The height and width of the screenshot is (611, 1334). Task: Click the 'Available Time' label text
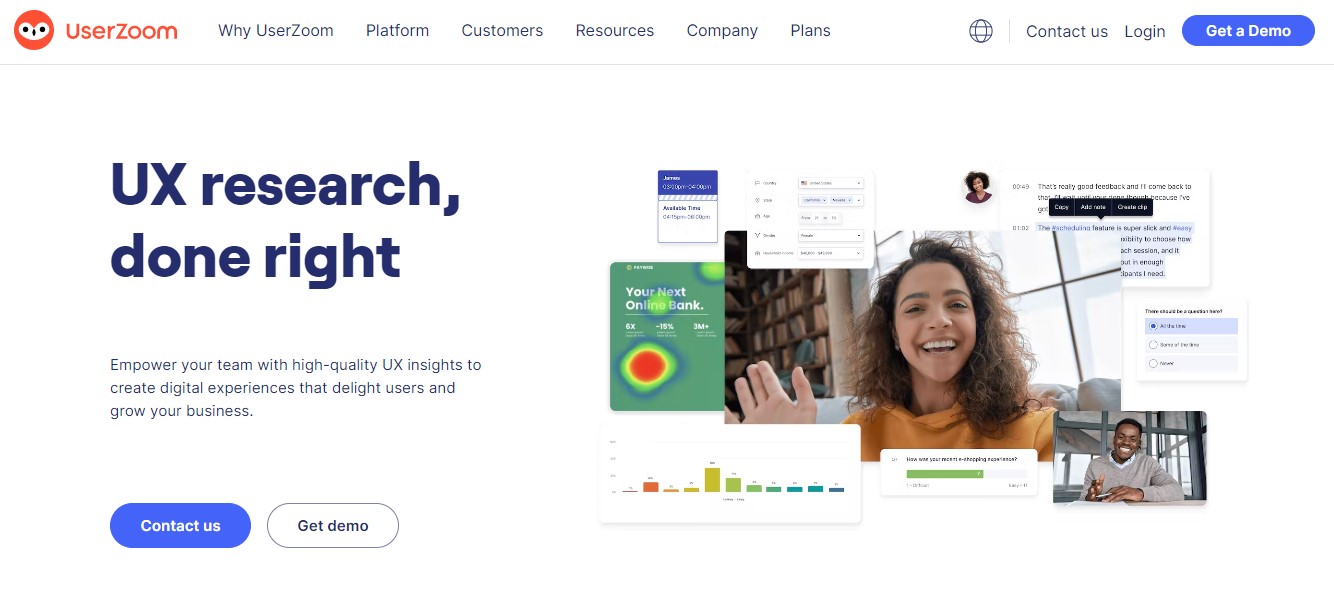(681, 208)
